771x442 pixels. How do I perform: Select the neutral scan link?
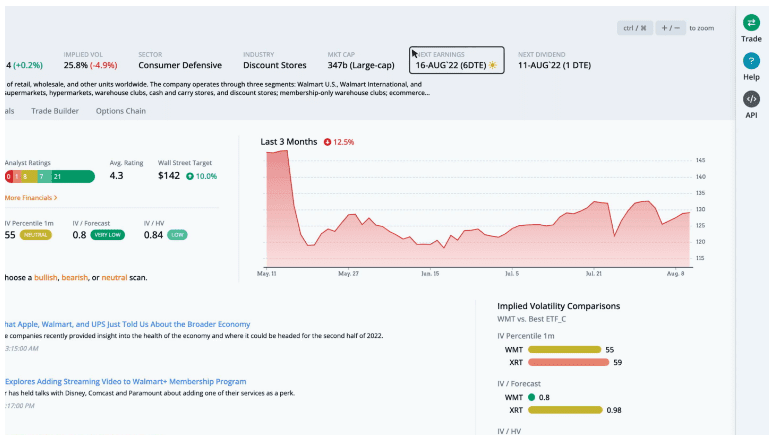click(114, 277)
